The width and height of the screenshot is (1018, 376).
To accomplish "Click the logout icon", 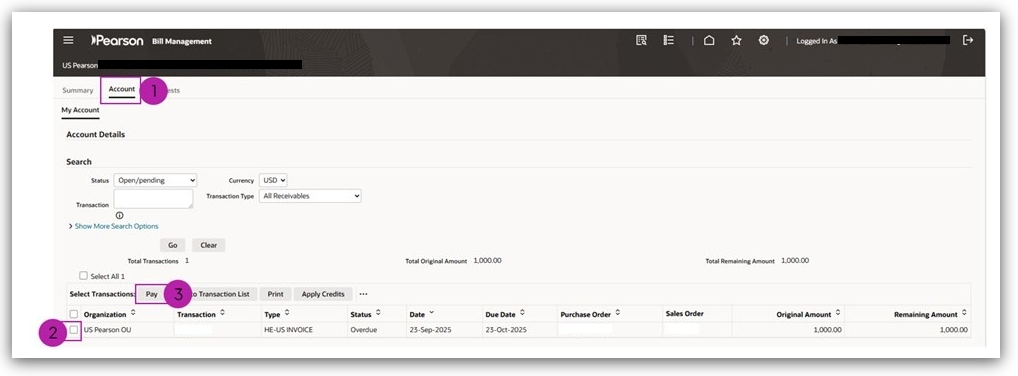I will point(968,40).
